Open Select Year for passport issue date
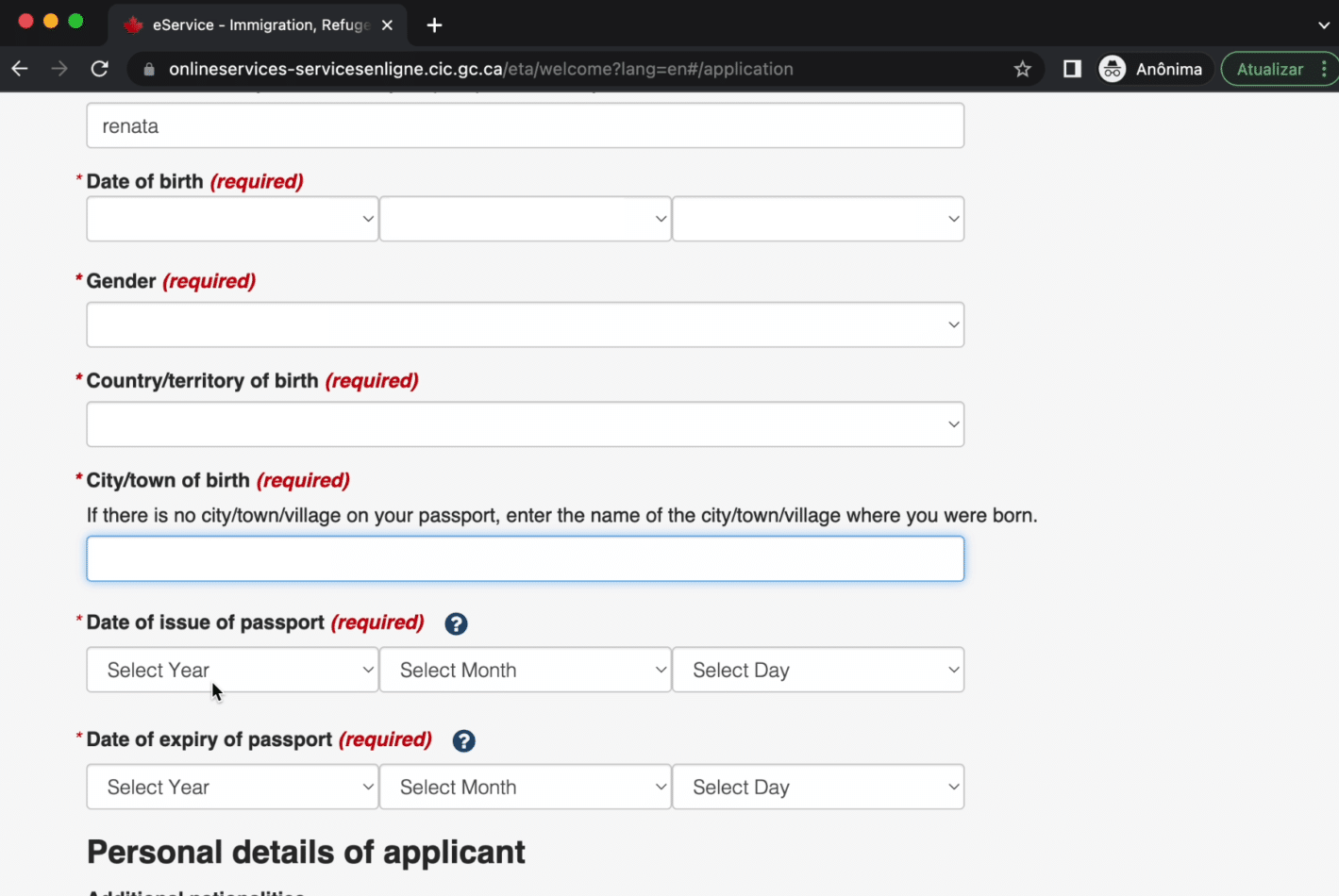The height and width of the screenshot is (896, 1339). [232, 670]
